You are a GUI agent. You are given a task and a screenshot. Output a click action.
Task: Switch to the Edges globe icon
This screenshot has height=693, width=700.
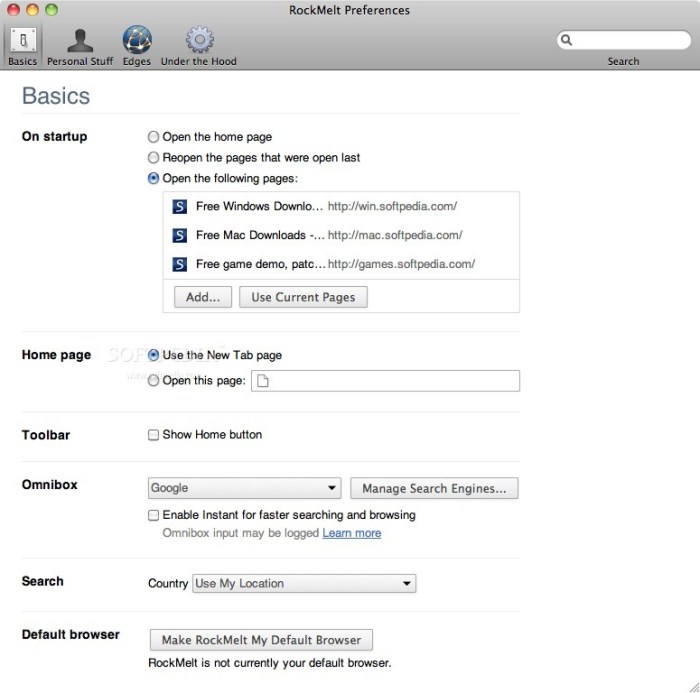137,41
